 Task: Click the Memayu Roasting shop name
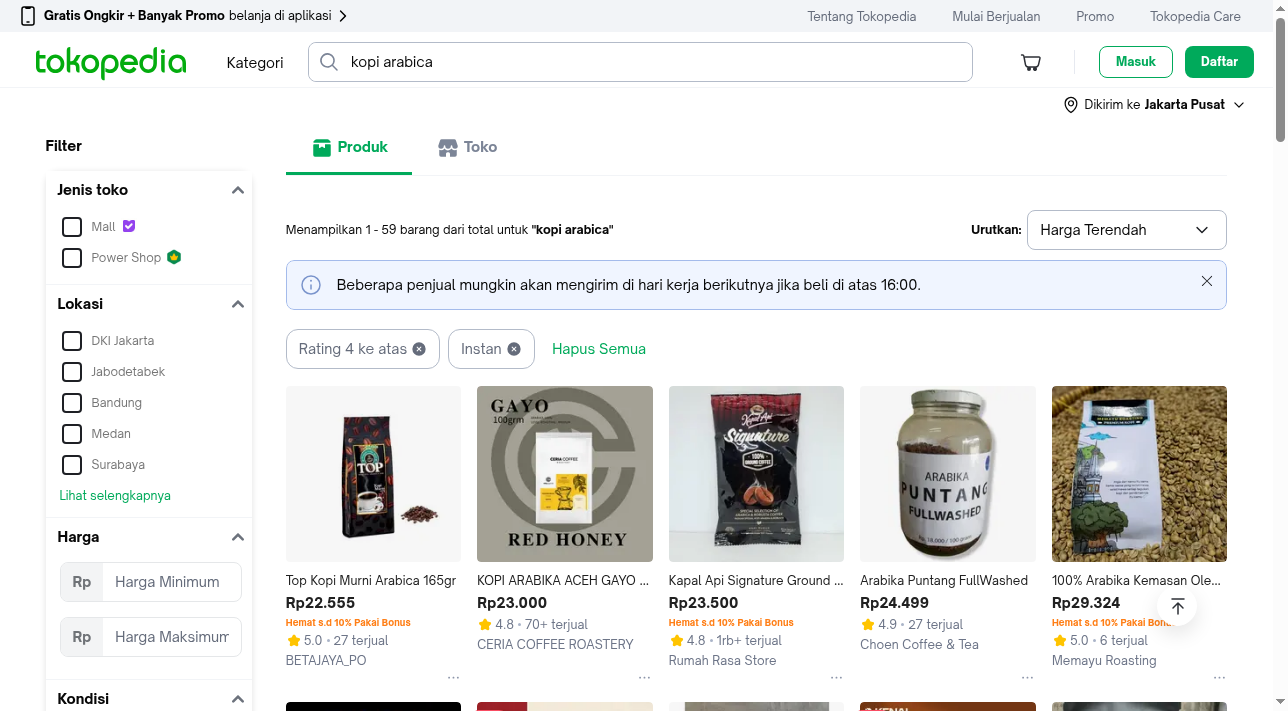pos(1104,660)
